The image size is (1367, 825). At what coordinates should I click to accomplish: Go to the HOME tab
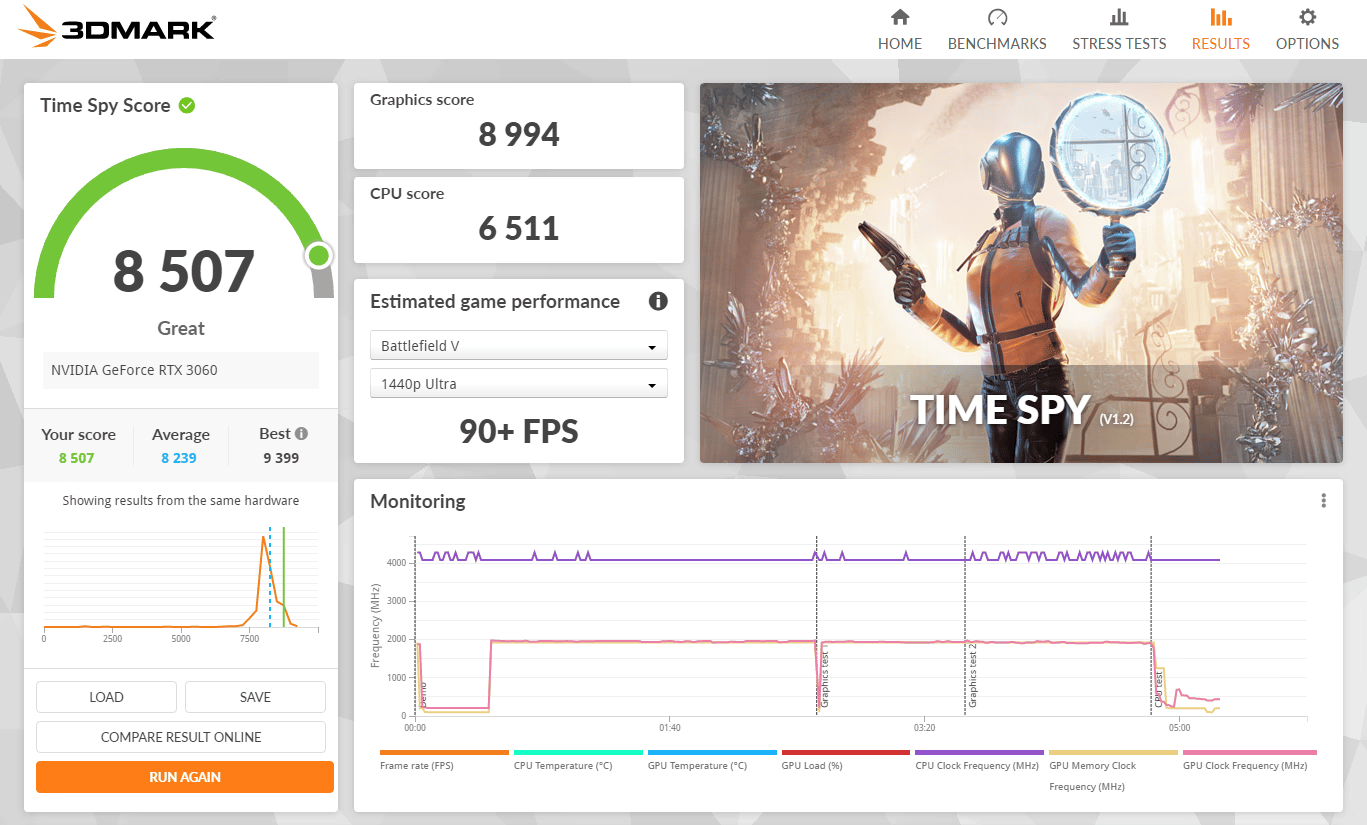(900, 43)
